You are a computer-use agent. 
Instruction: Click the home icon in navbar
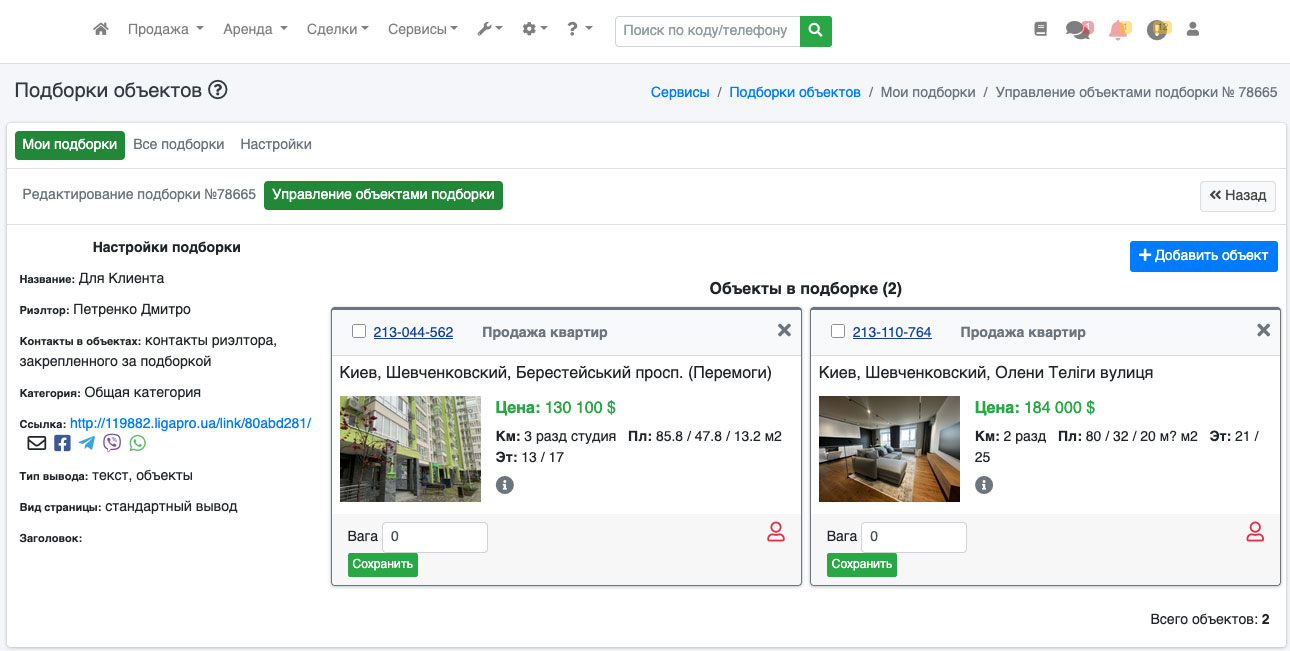(x=100, y=30)
